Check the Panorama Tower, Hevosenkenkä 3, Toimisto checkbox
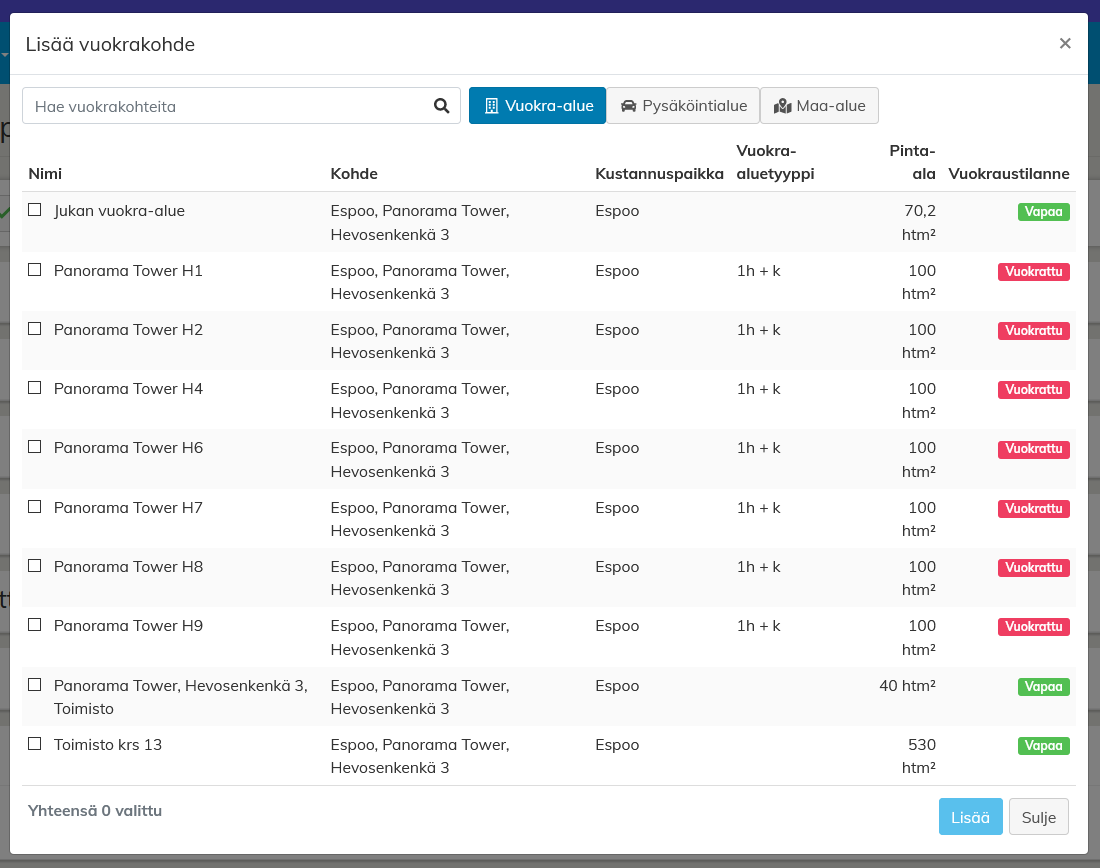Image resolution: width=1100 pixels, height=868 pixels. click(x=35, y=685)
